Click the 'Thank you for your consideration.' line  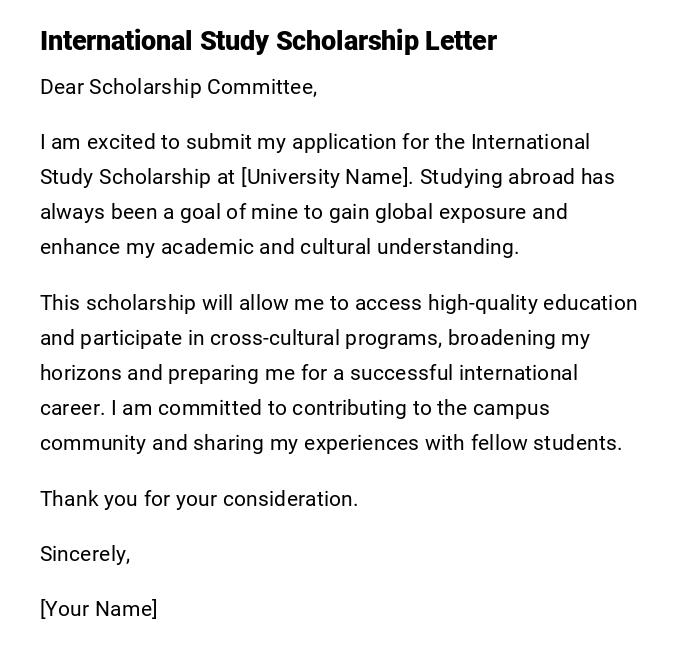[x=198, y=499]
